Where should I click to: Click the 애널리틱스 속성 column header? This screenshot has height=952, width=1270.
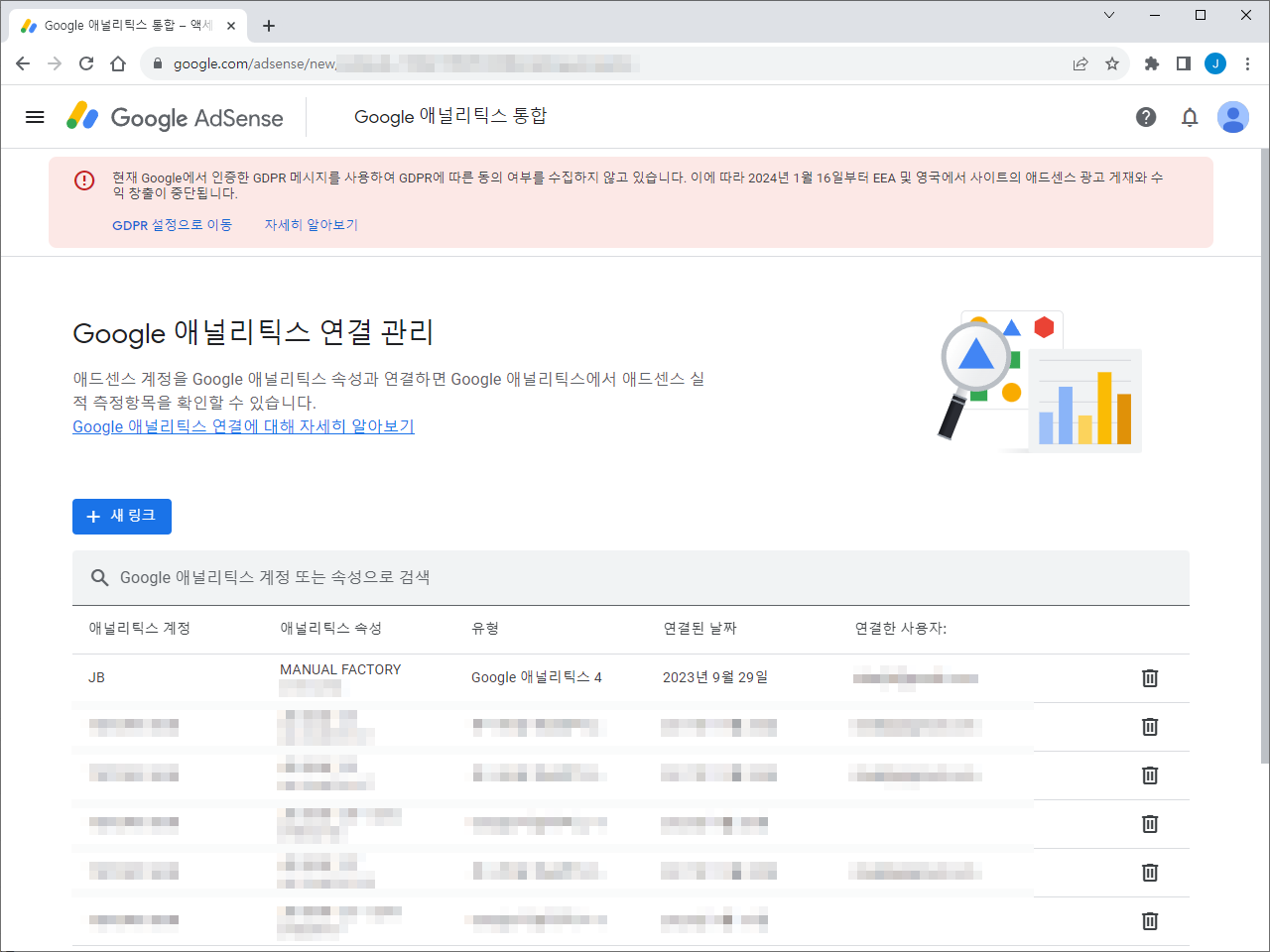pos(330,629)
